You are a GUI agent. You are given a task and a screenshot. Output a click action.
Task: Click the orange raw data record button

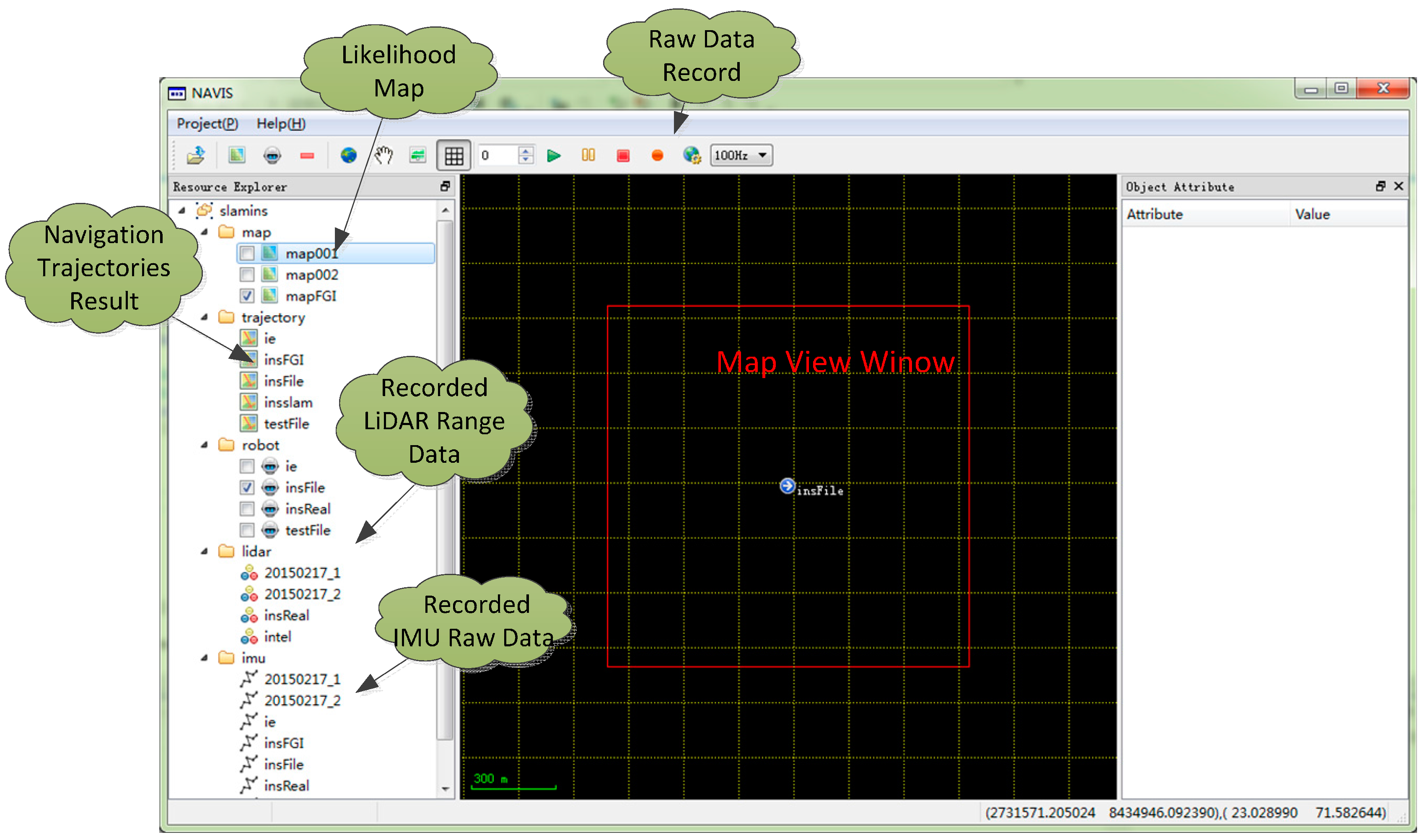point(658,155)
